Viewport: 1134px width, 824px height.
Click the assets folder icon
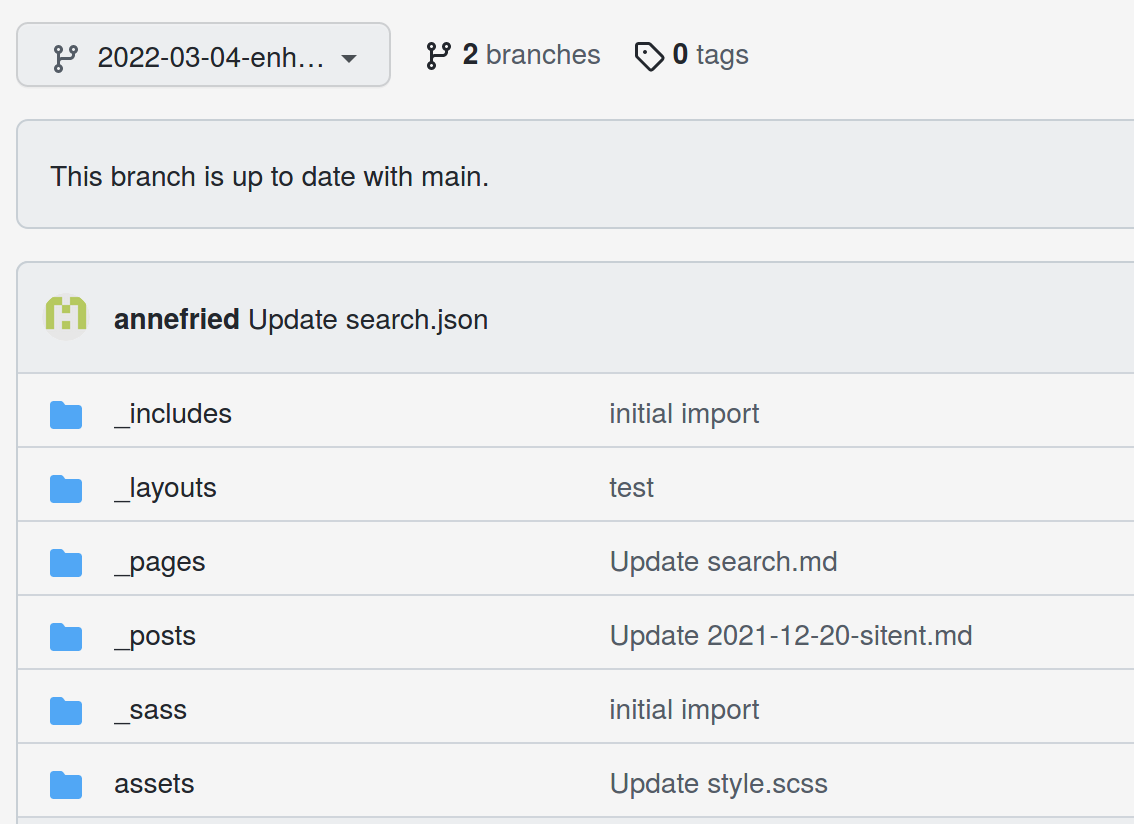click(x=66, y=785)
